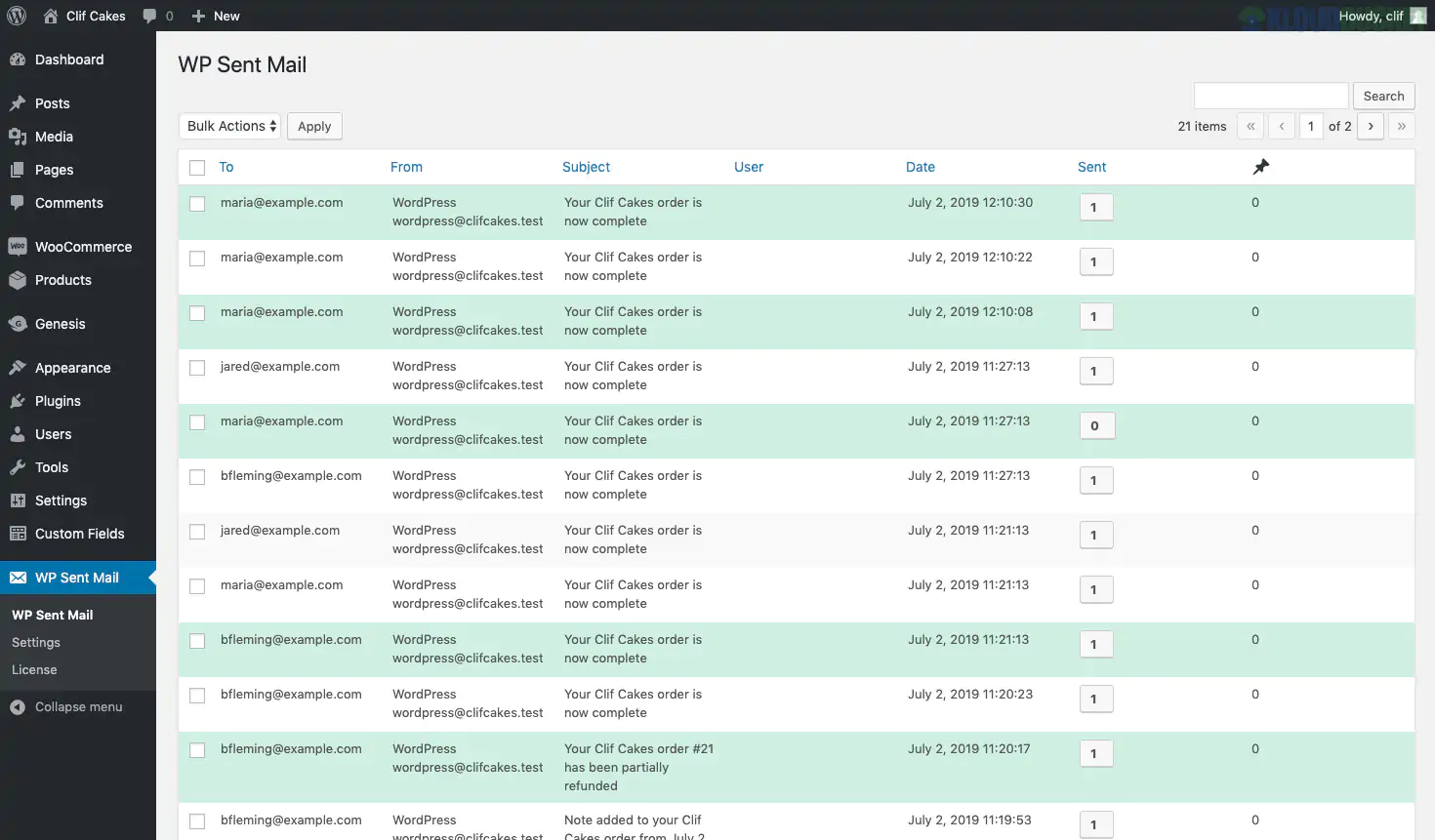Select the first maria@example.com email row

point(196,204)
